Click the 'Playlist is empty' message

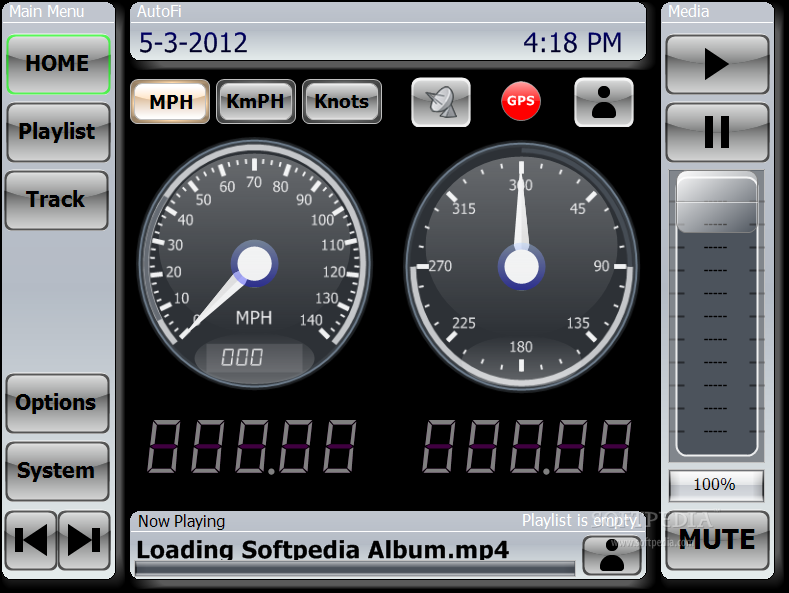(580, 521)
